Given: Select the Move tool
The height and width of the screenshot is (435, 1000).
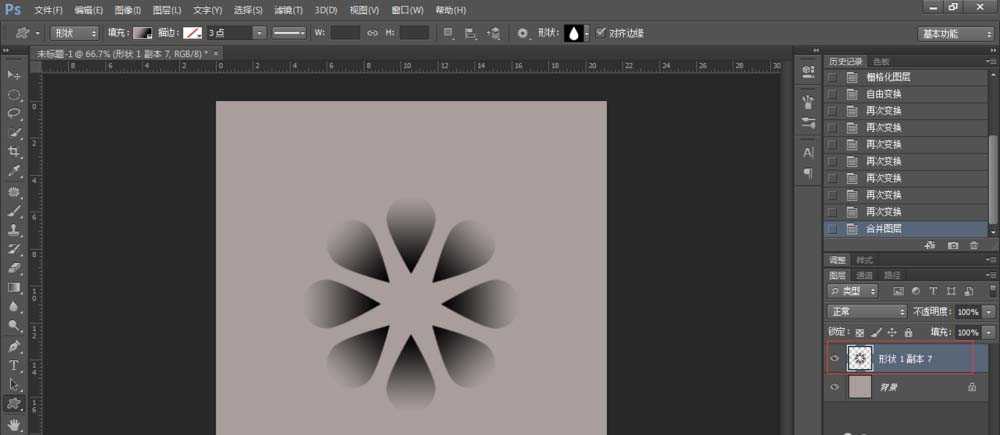Looking at the screenshot, I should click(14, 76).
